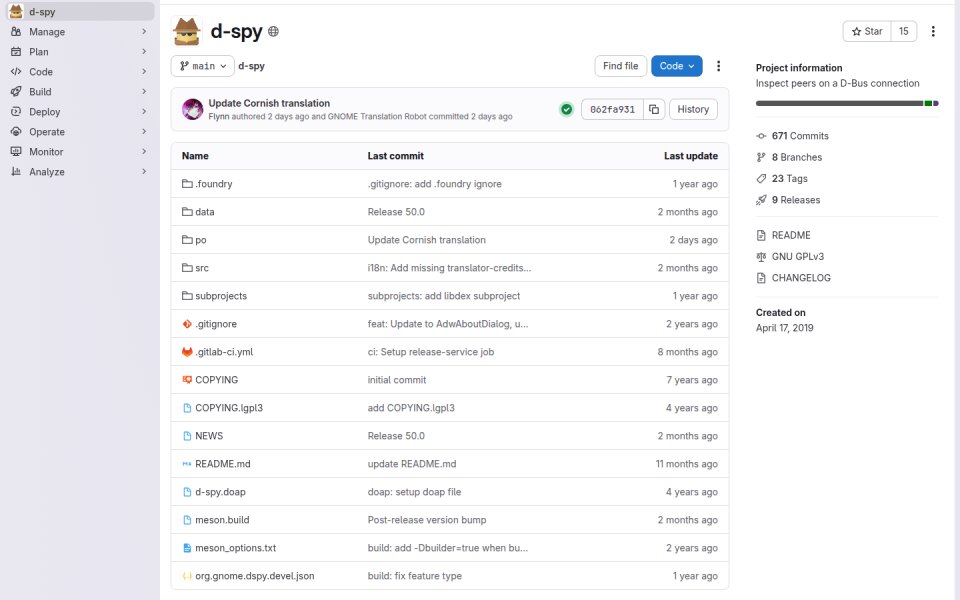Expand the Build menu chevron

click(x=144, y=92)
